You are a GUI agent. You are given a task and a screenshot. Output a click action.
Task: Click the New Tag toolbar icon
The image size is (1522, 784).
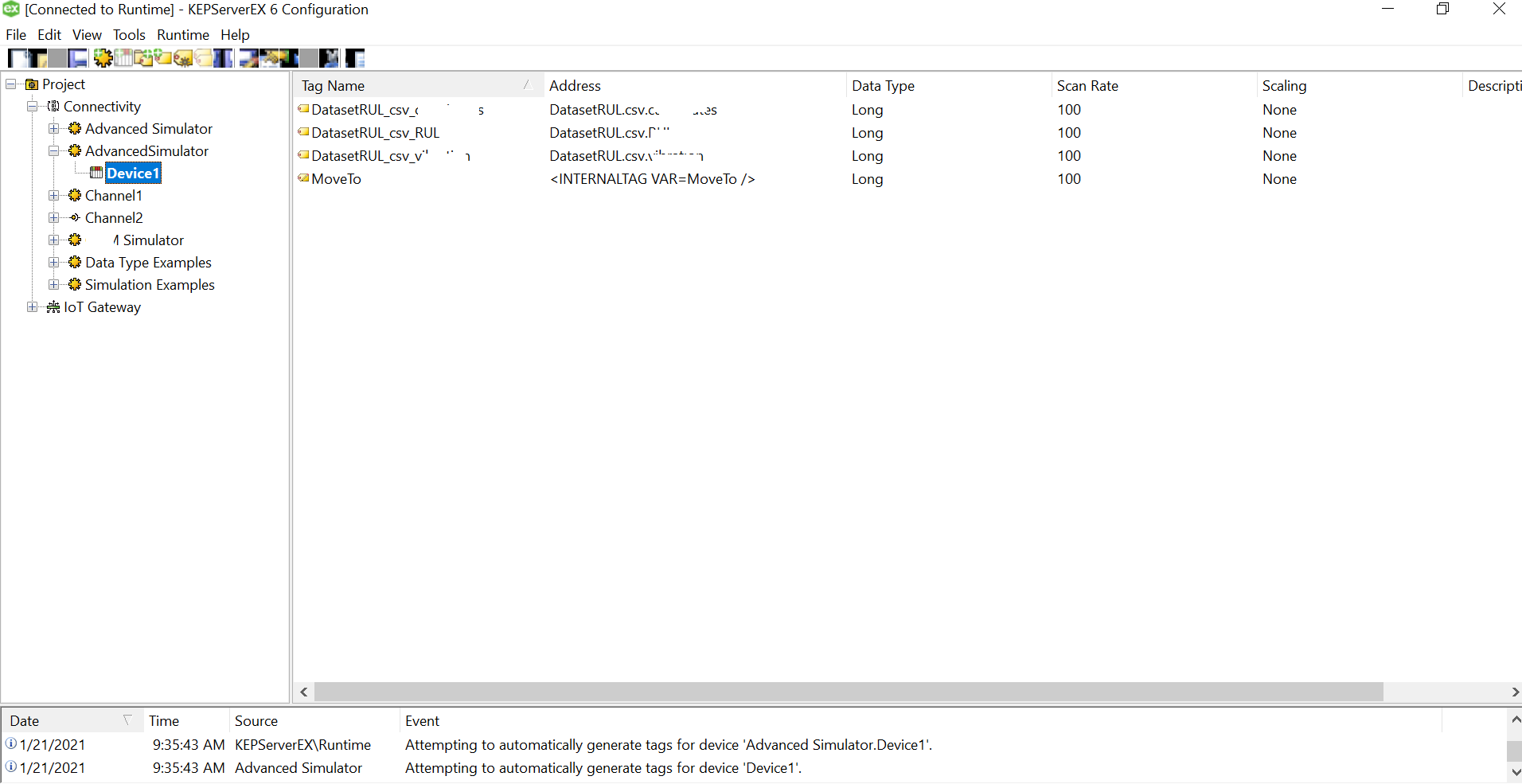pyautogui.click(x=163, y=58)
